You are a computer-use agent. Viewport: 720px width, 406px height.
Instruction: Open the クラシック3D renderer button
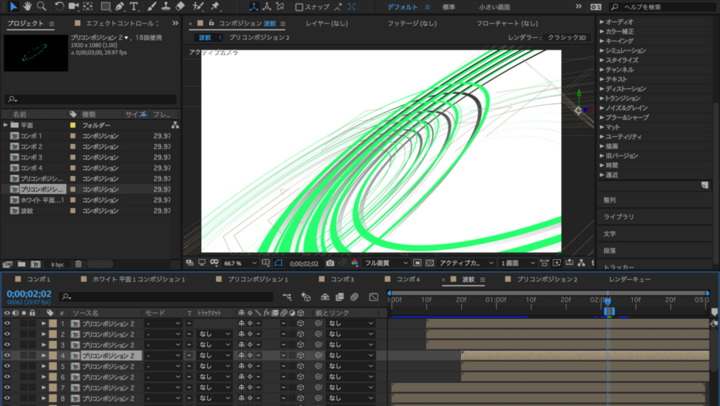point(567,38)
